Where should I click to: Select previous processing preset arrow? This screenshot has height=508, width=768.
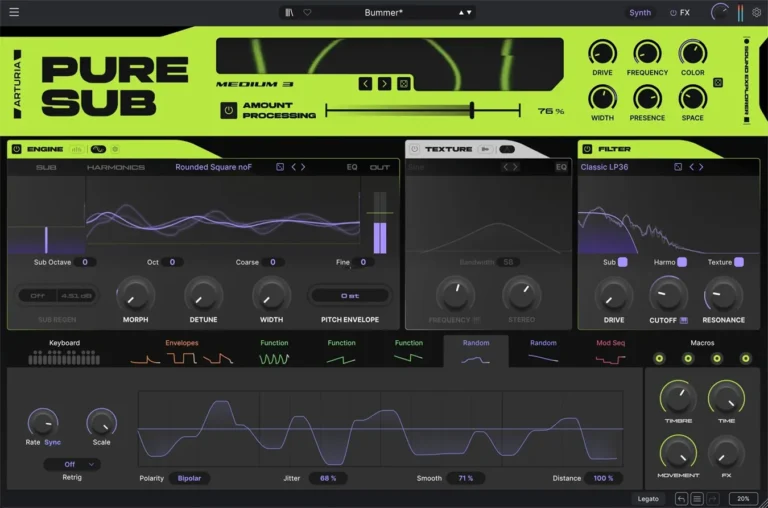[365, 84]
